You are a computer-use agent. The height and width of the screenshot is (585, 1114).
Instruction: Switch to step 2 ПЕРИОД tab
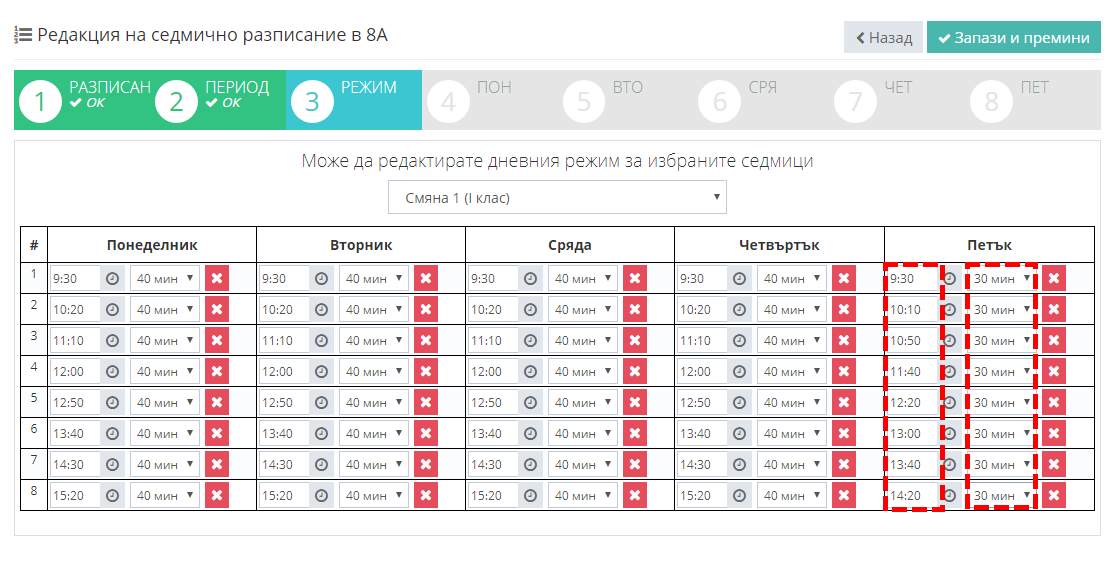click(x=218, y=100)
